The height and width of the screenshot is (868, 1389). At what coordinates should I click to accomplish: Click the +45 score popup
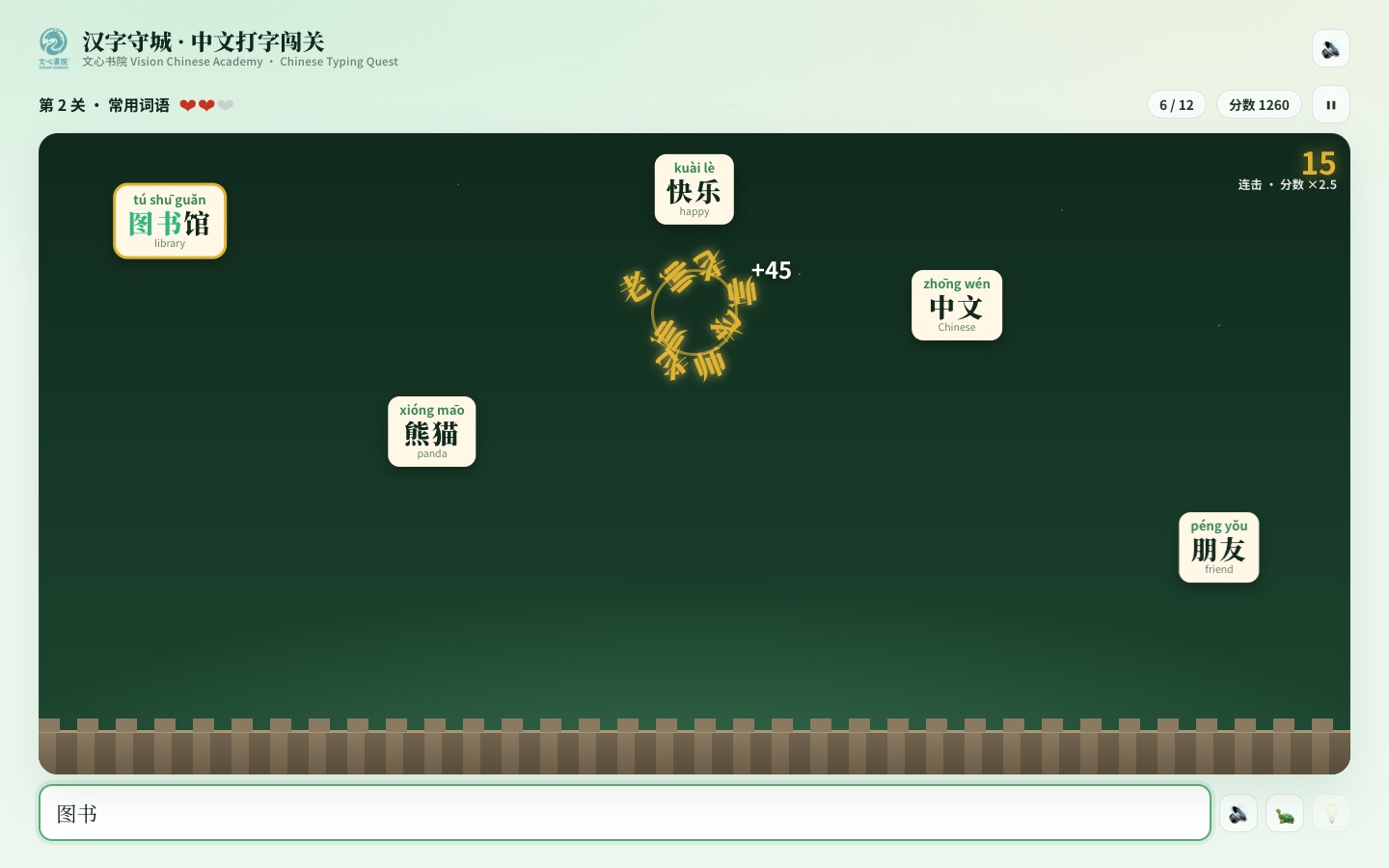point(772,270)
